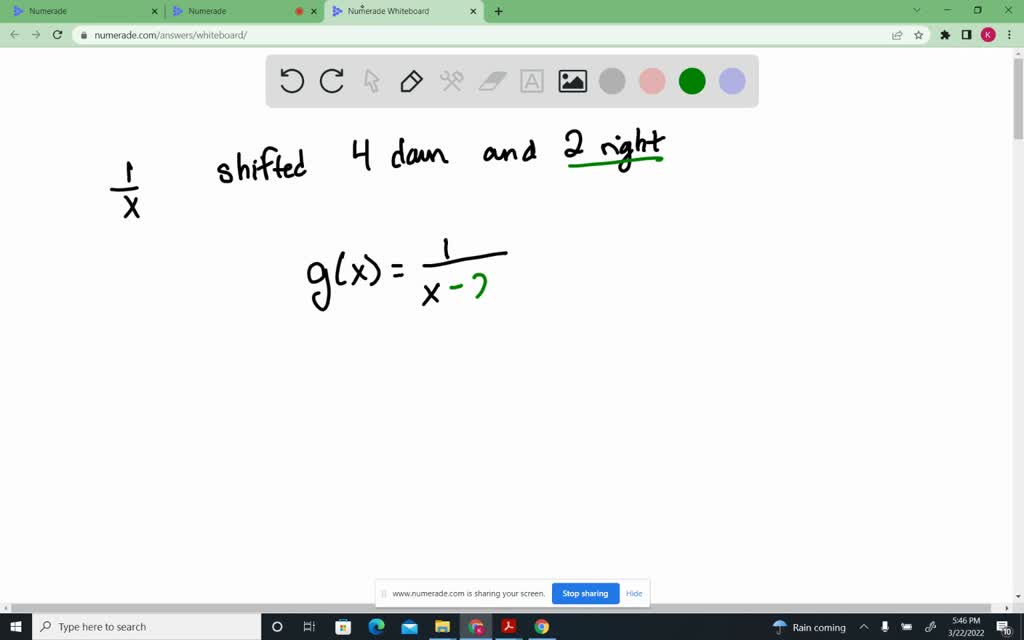Click the Undo icon on the whiteboard toolbar
The image size is (1024, 640).
291,81
